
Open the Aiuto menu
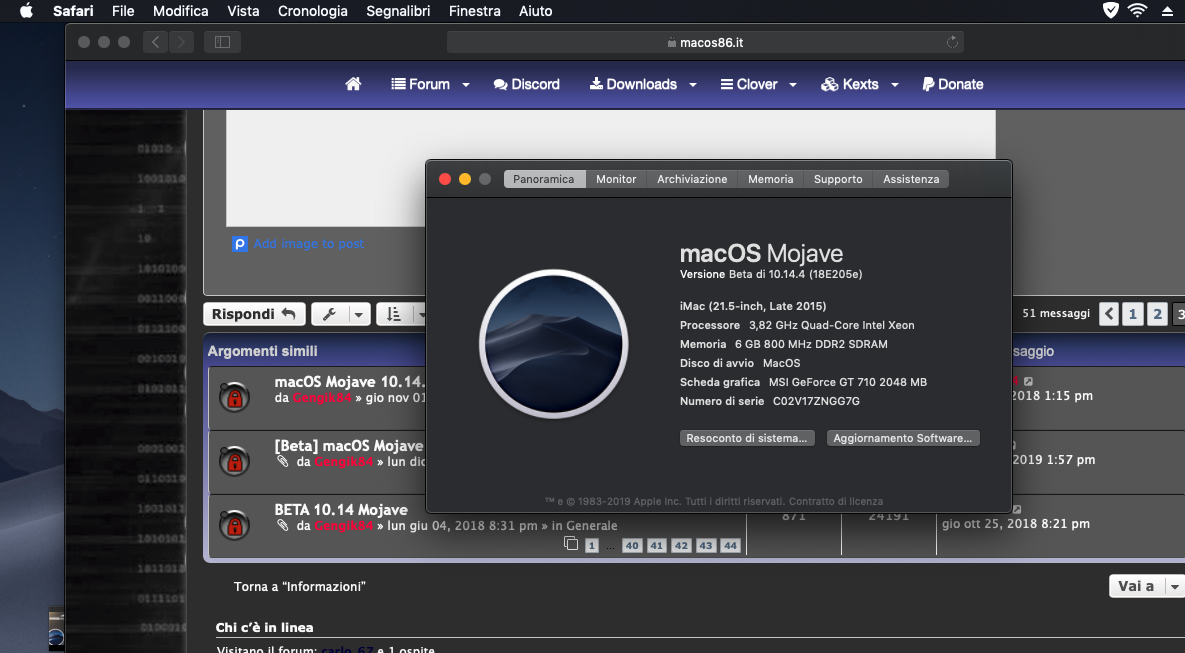click(x=536, y=11)
